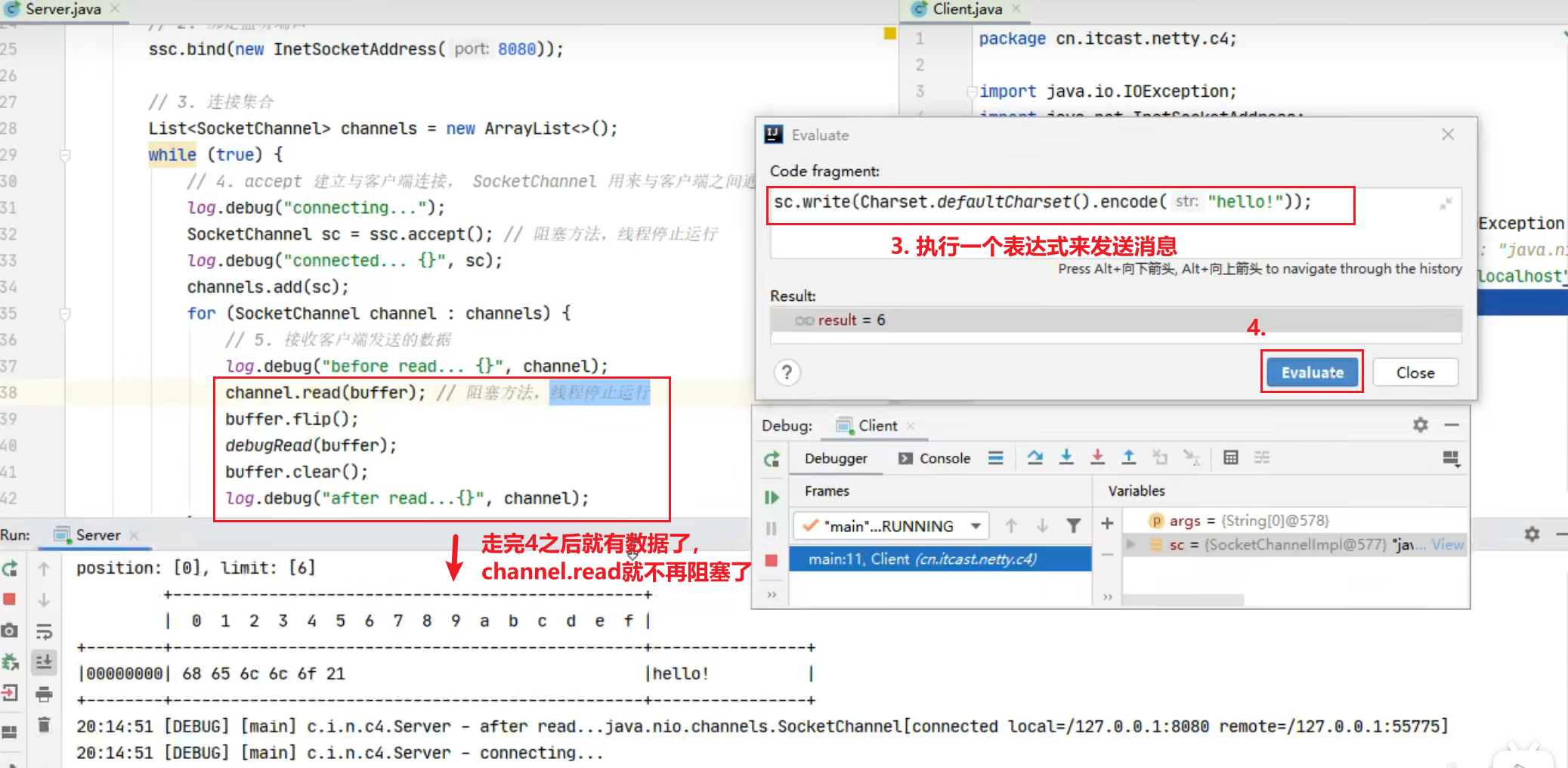This screenshot has height=768, width=1568.
Task: Expand the result = 6 row
Action: point(1115,320)
